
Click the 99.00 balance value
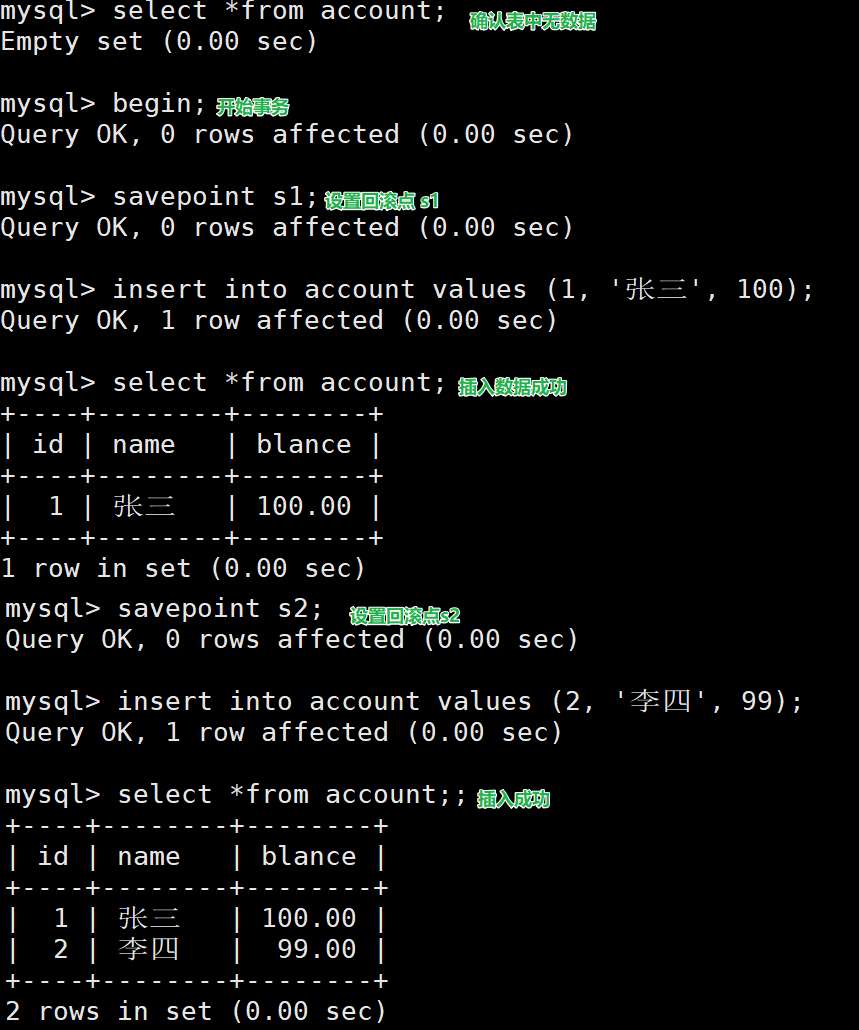pyautogui.click(x=317, y=950)
